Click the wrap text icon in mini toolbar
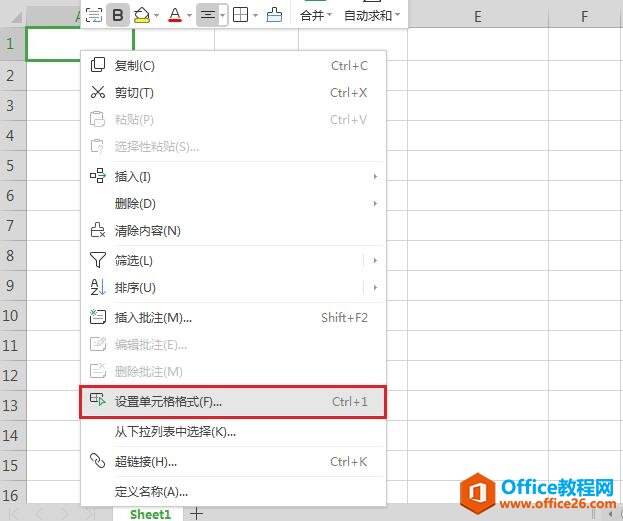The width and height of the screenshot is (623, 521). point(94,15)
